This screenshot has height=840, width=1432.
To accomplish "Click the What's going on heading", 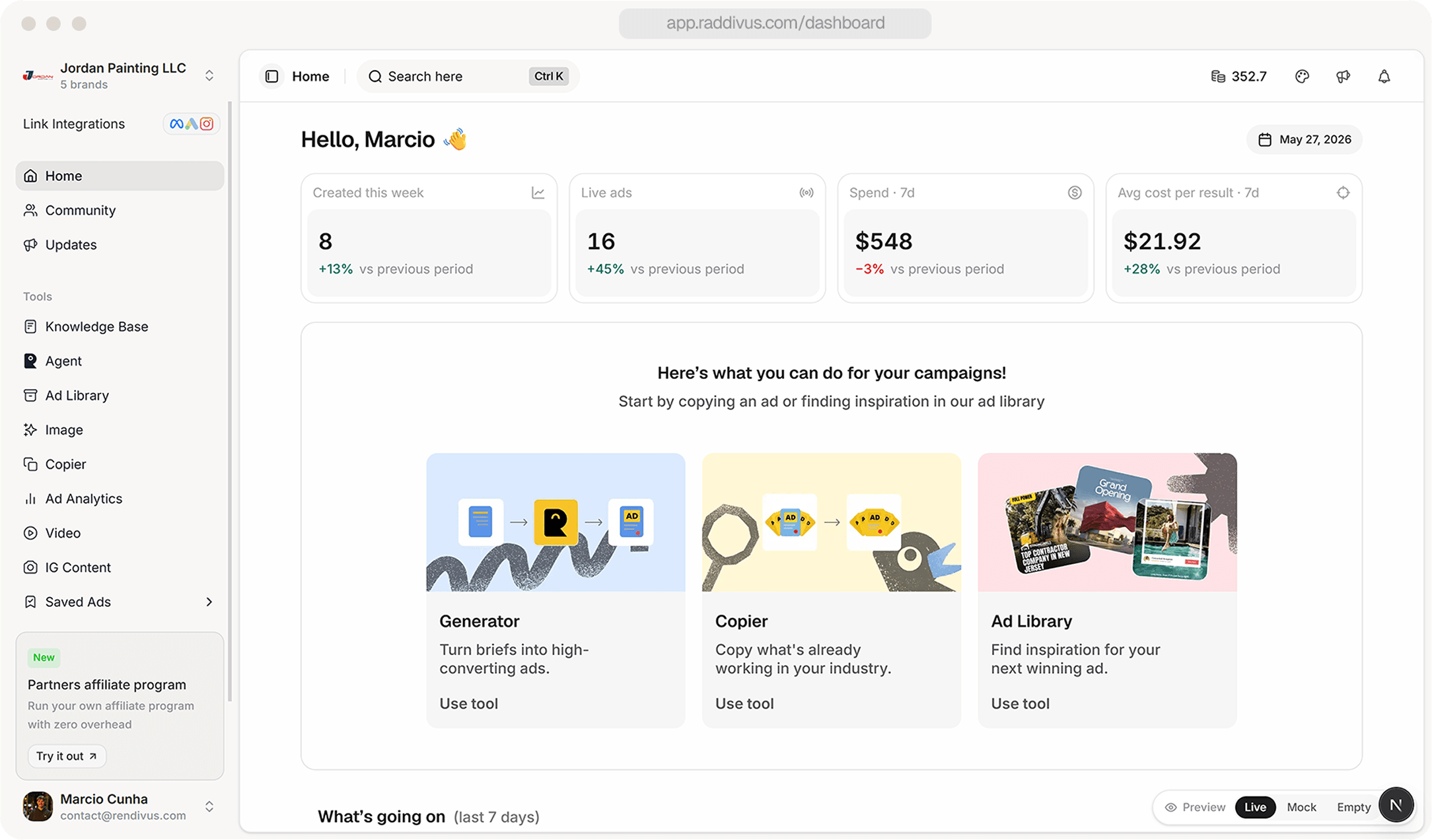I will click(381, 817).
